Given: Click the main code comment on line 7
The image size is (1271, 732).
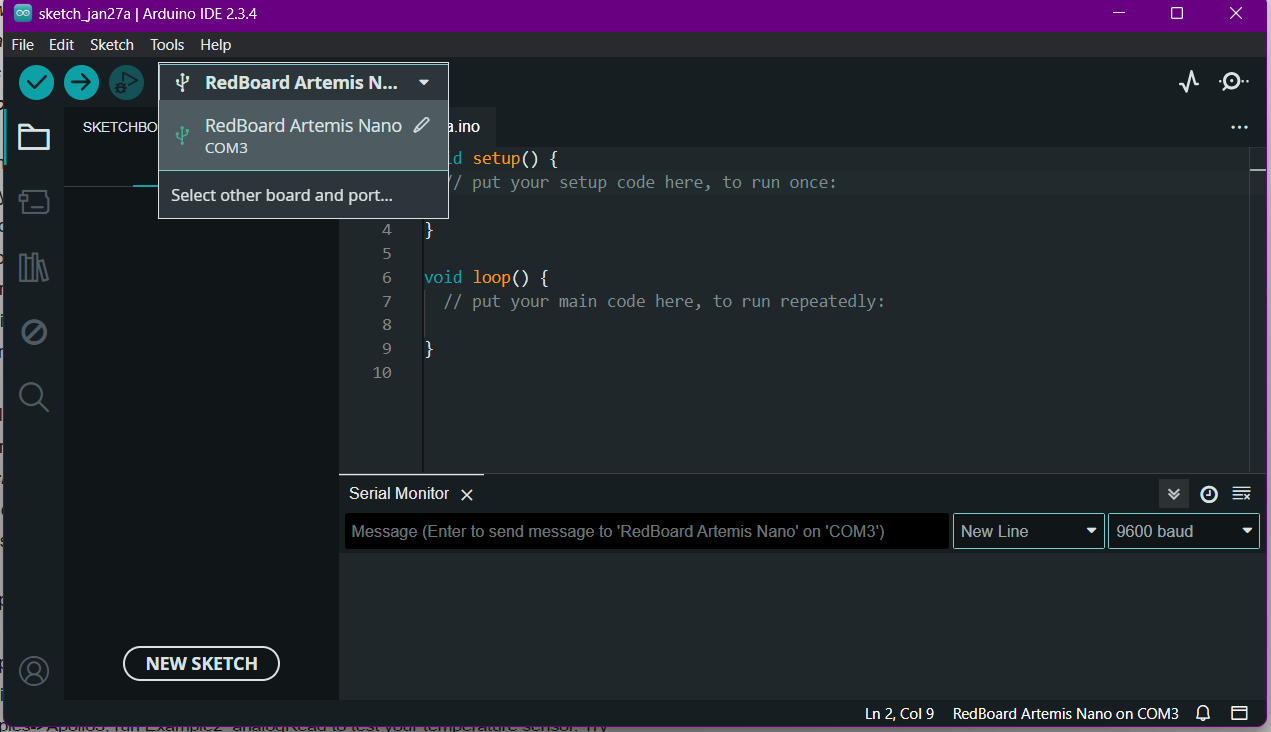Looking at the screenshot, I should point(664,301).
